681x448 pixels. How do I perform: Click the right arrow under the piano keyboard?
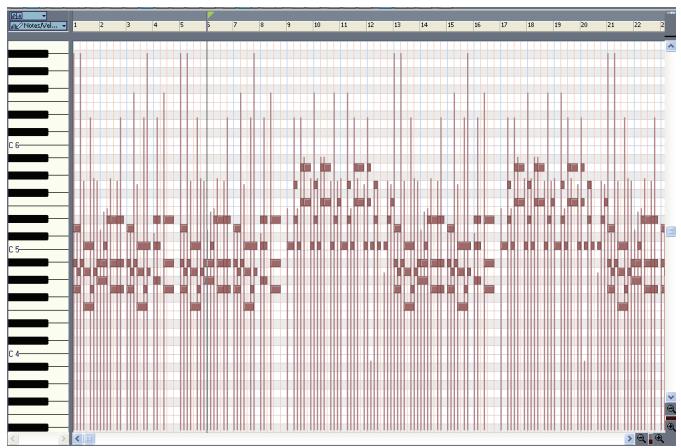click(x=63, y=438)
